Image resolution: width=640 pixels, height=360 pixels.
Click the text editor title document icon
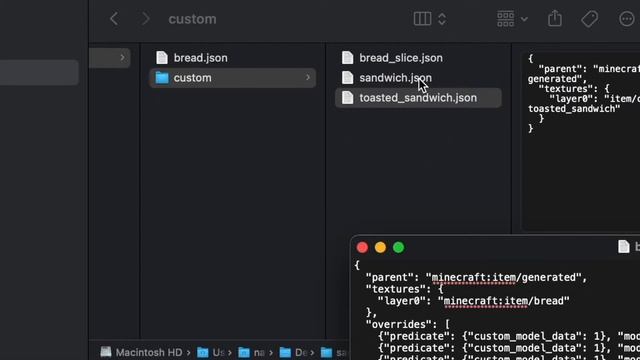coord(624,247)
